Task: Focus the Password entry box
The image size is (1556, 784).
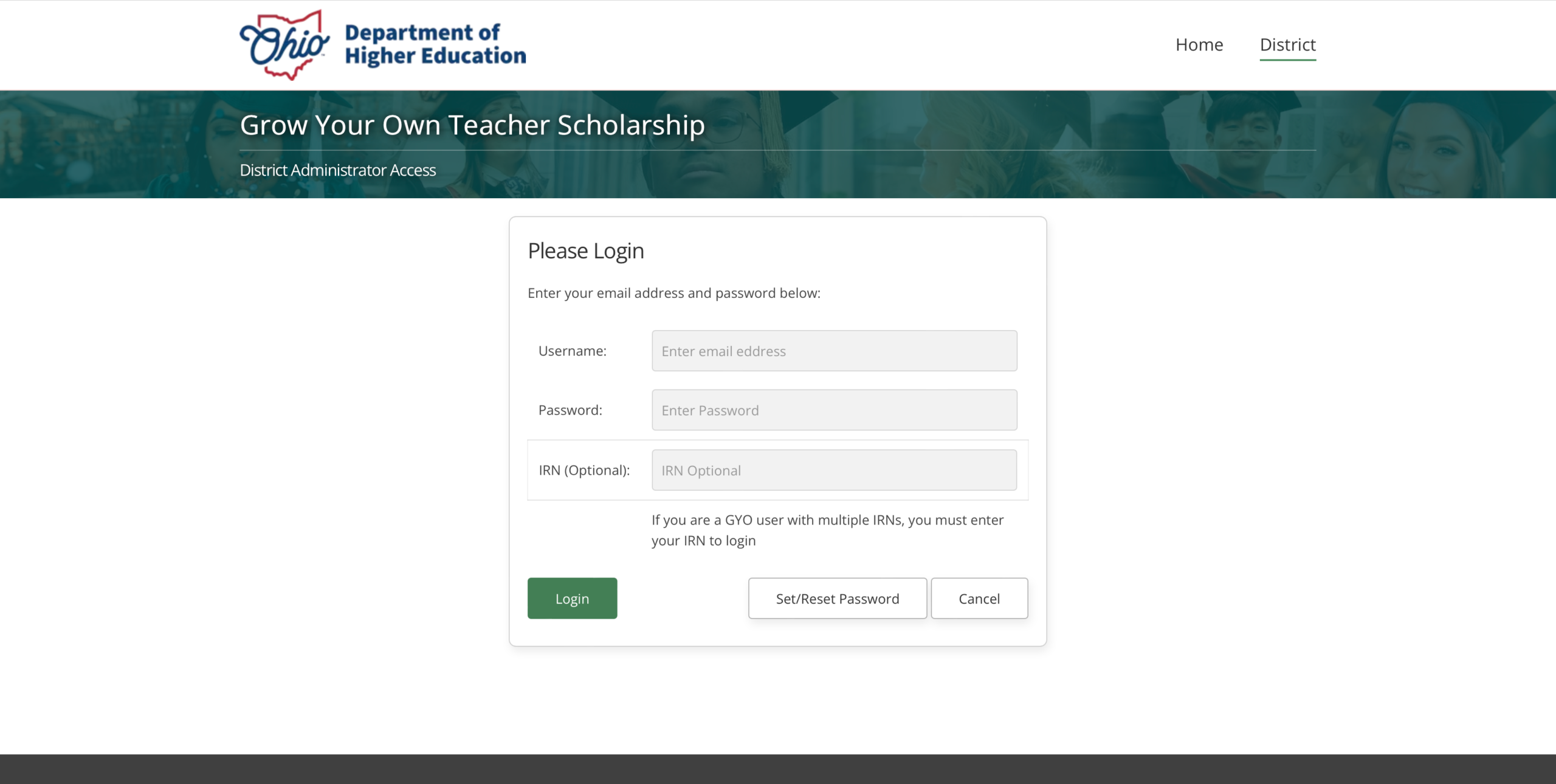Action: click(833, 410)
